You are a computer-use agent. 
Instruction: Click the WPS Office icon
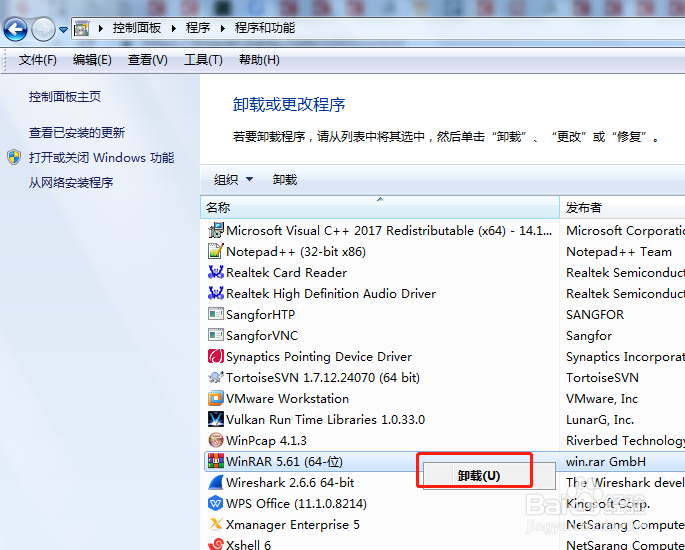pyautogui.click(x=215, y=503)
